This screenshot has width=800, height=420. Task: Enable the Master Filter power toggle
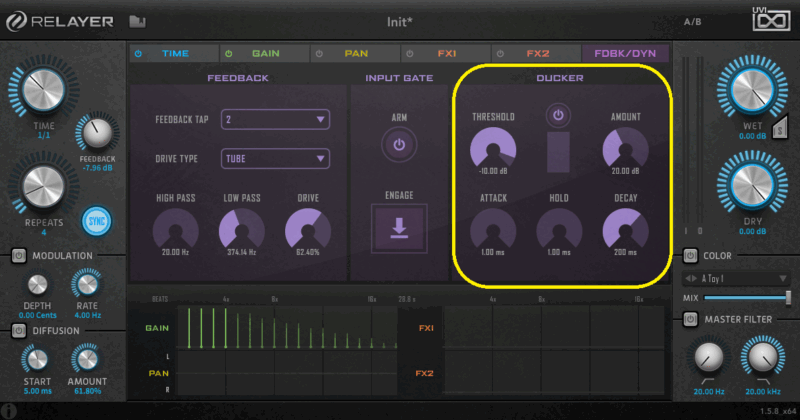click(690, 319)
